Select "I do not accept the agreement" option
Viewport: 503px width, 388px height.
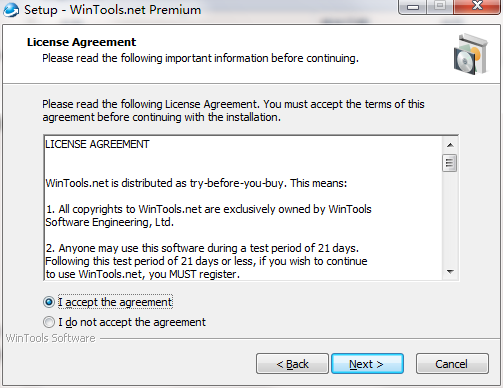49,322
